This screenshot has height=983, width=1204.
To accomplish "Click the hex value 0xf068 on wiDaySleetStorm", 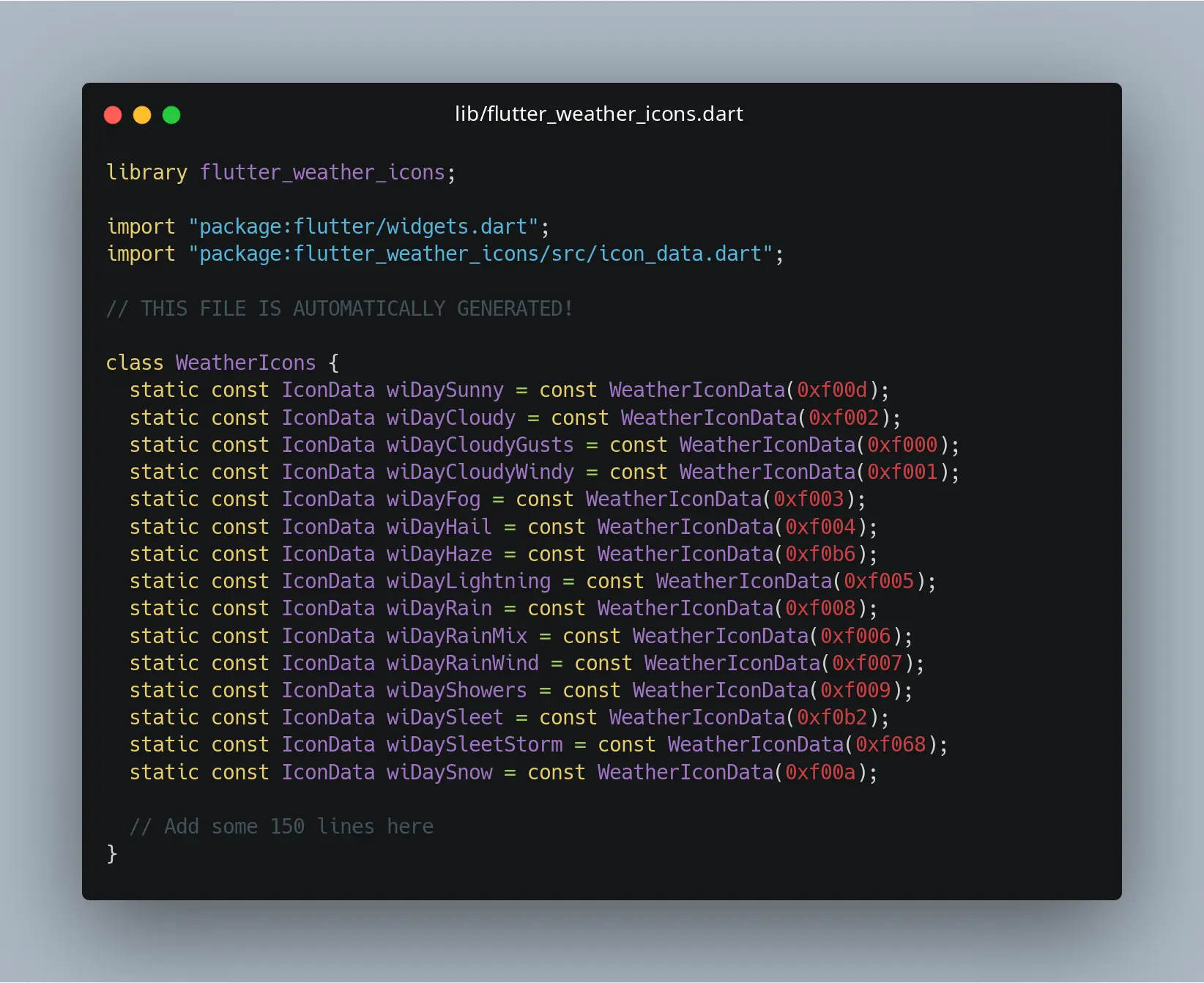I will (892, 744).
